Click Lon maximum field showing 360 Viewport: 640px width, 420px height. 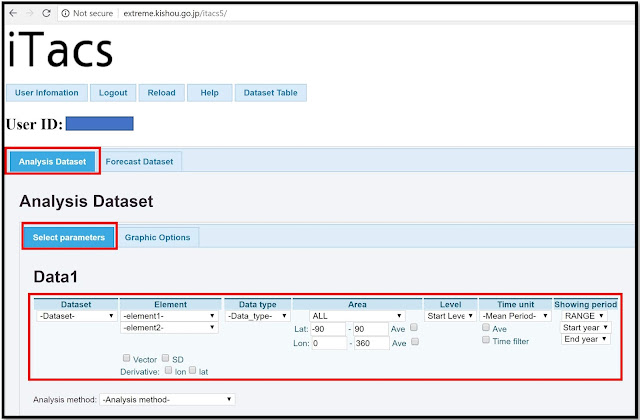coord(371,343)
